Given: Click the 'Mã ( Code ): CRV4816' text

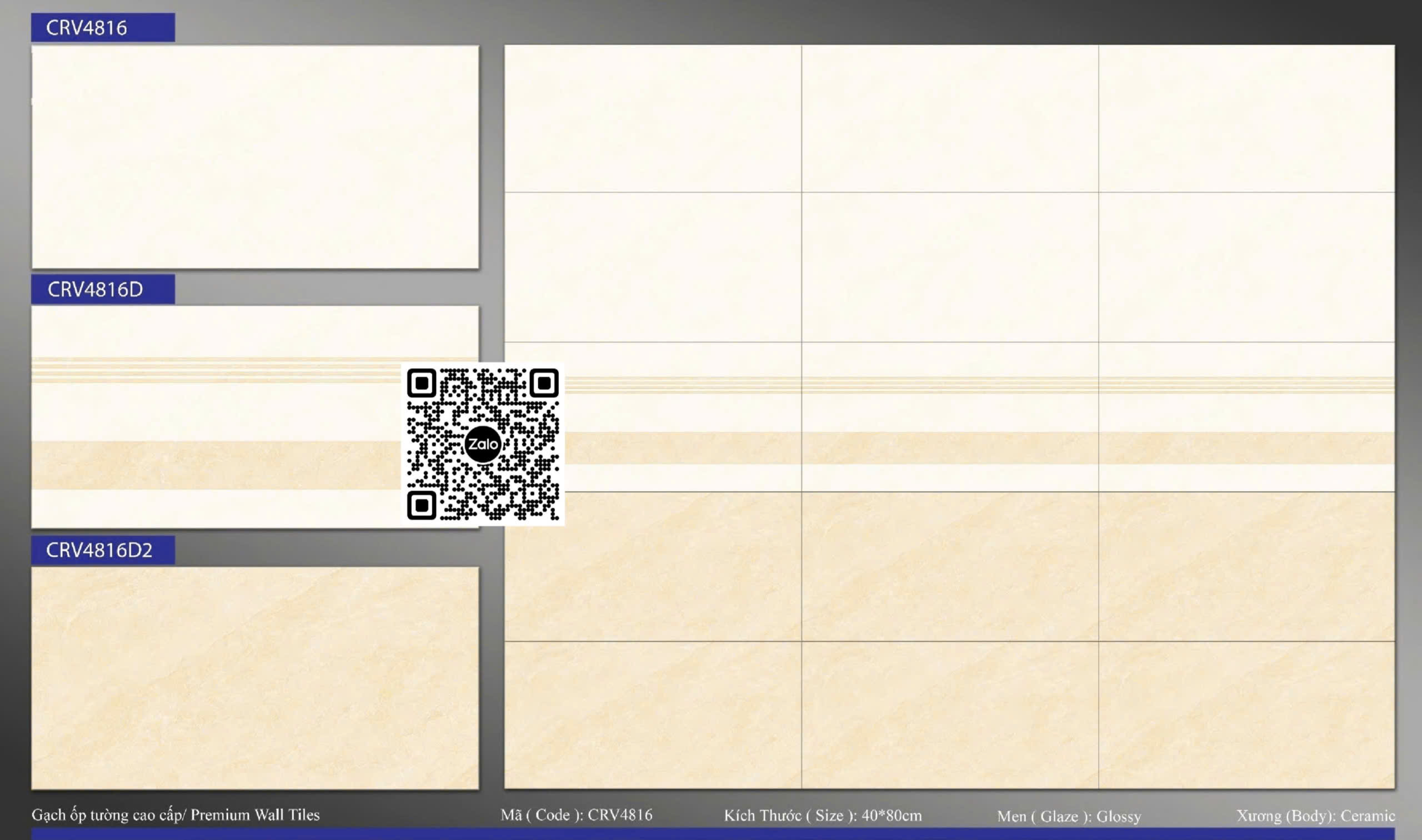Looking at the screenshot, I should [577, 815].
